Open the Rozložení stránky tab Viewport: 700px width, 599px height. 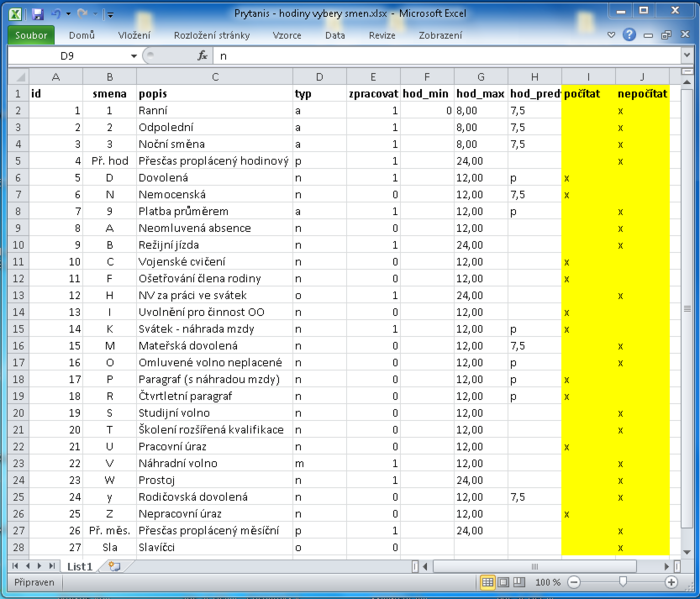[212, 35]
